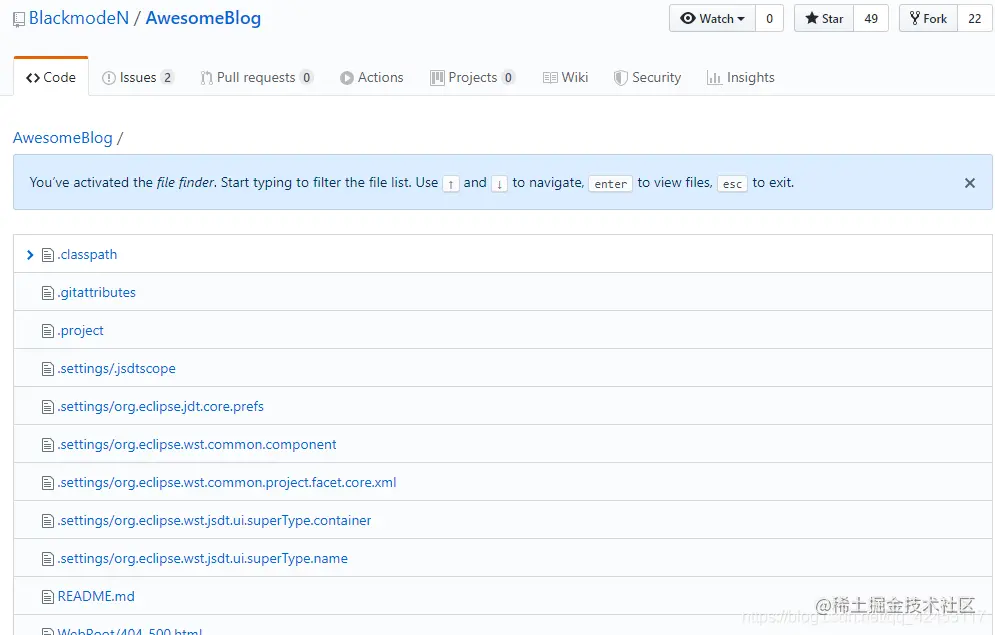The height and width of the screenshot is (635, 995).
Task: Open the README.md file
Action: (96, 596)
